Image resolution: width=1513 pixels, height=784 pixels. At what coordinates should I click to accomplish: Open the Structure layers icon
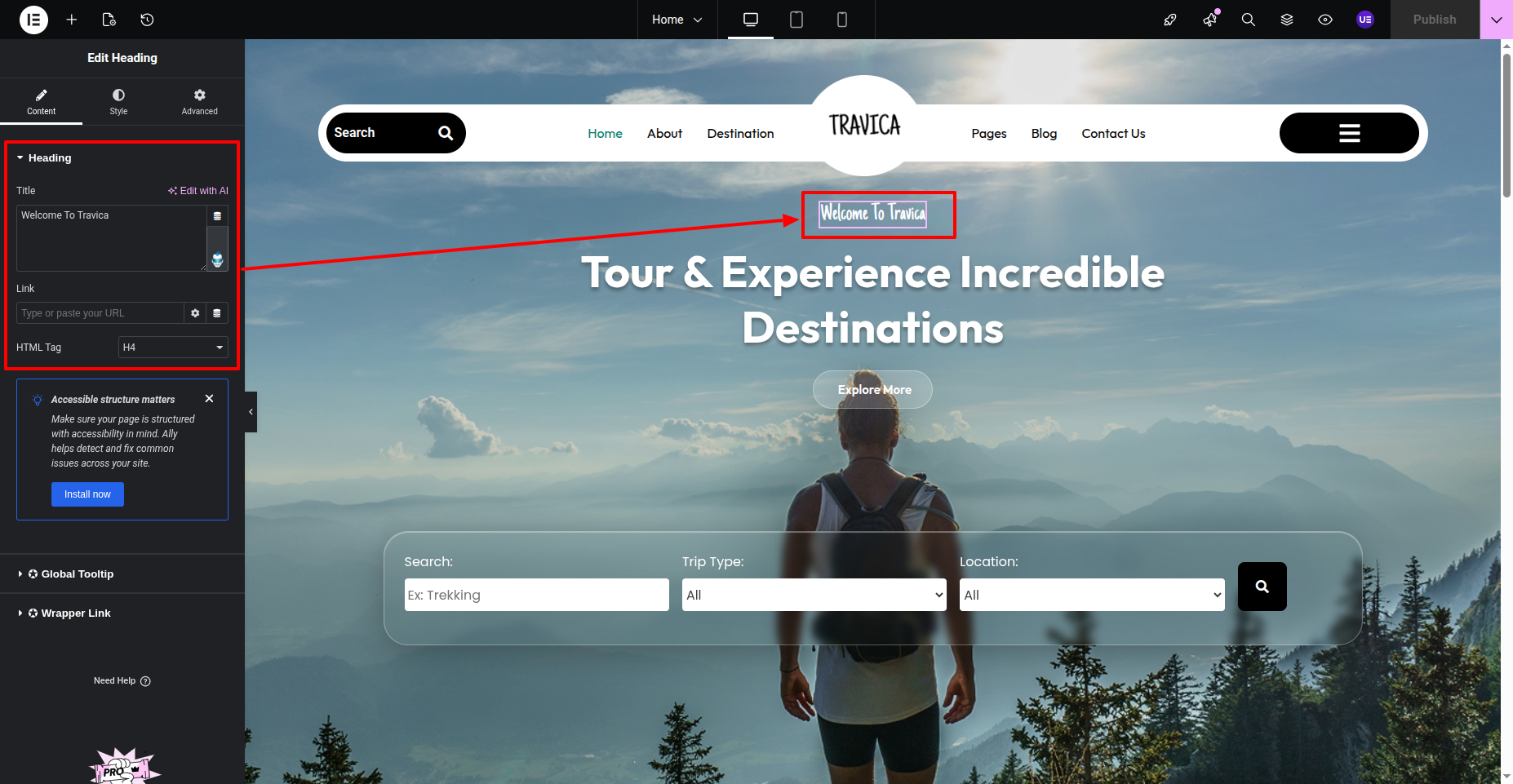coord(1287,20)
